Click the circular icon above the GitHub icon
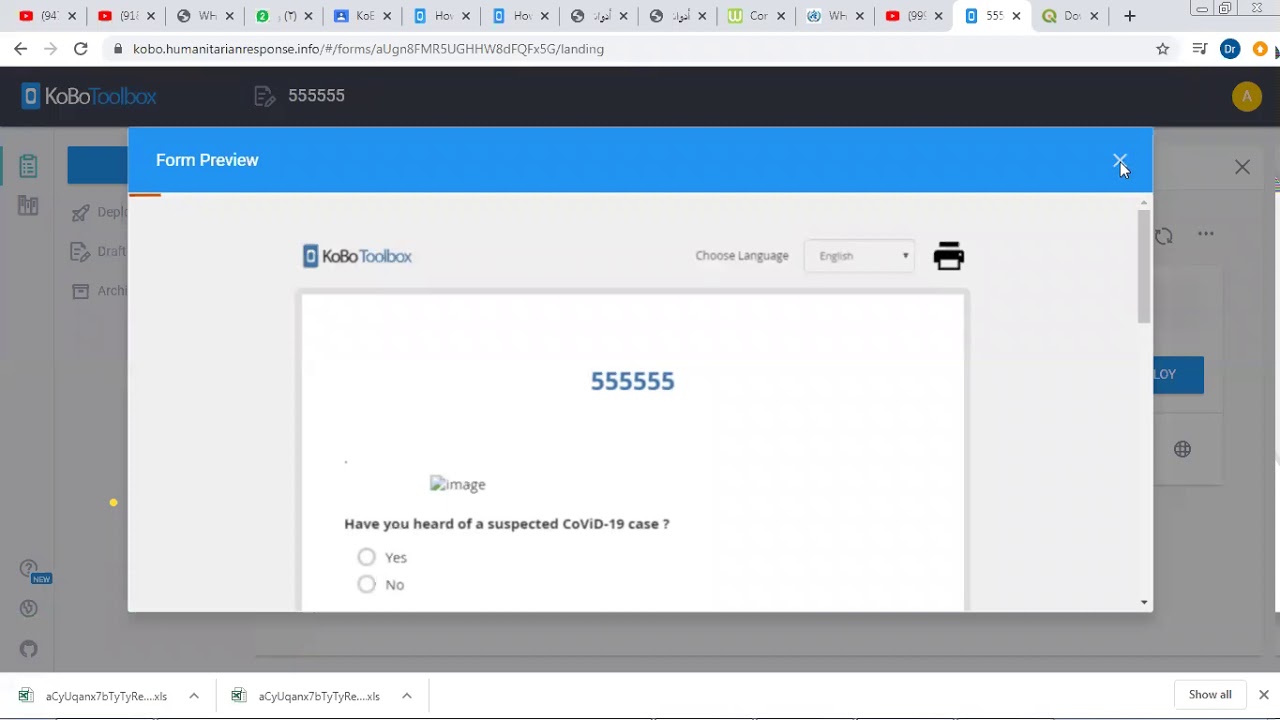Viewport: 1280px width, 720px height. pos(28,608)
